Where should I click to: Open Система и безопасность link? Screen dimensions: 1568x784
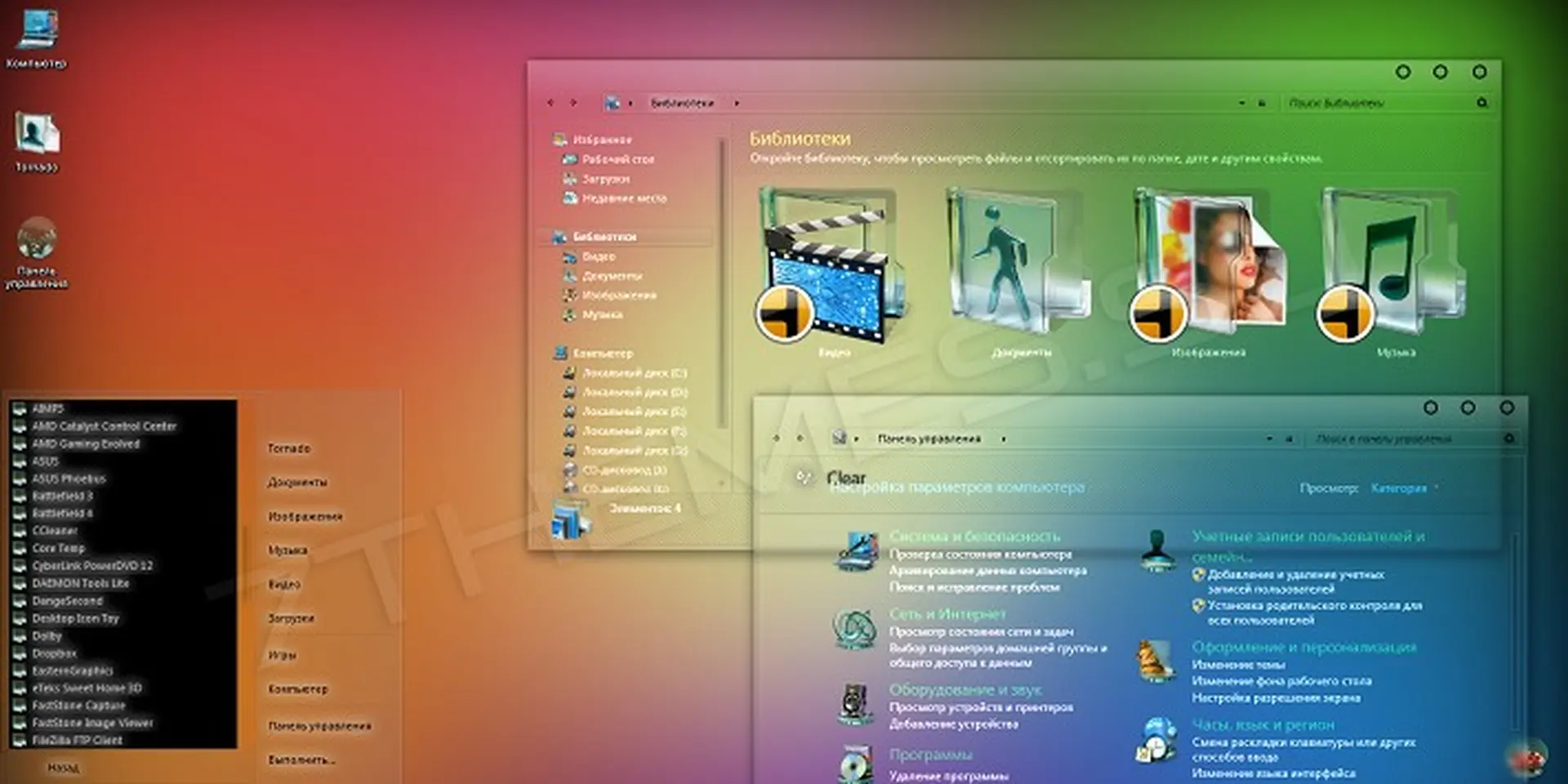point(974,537)
